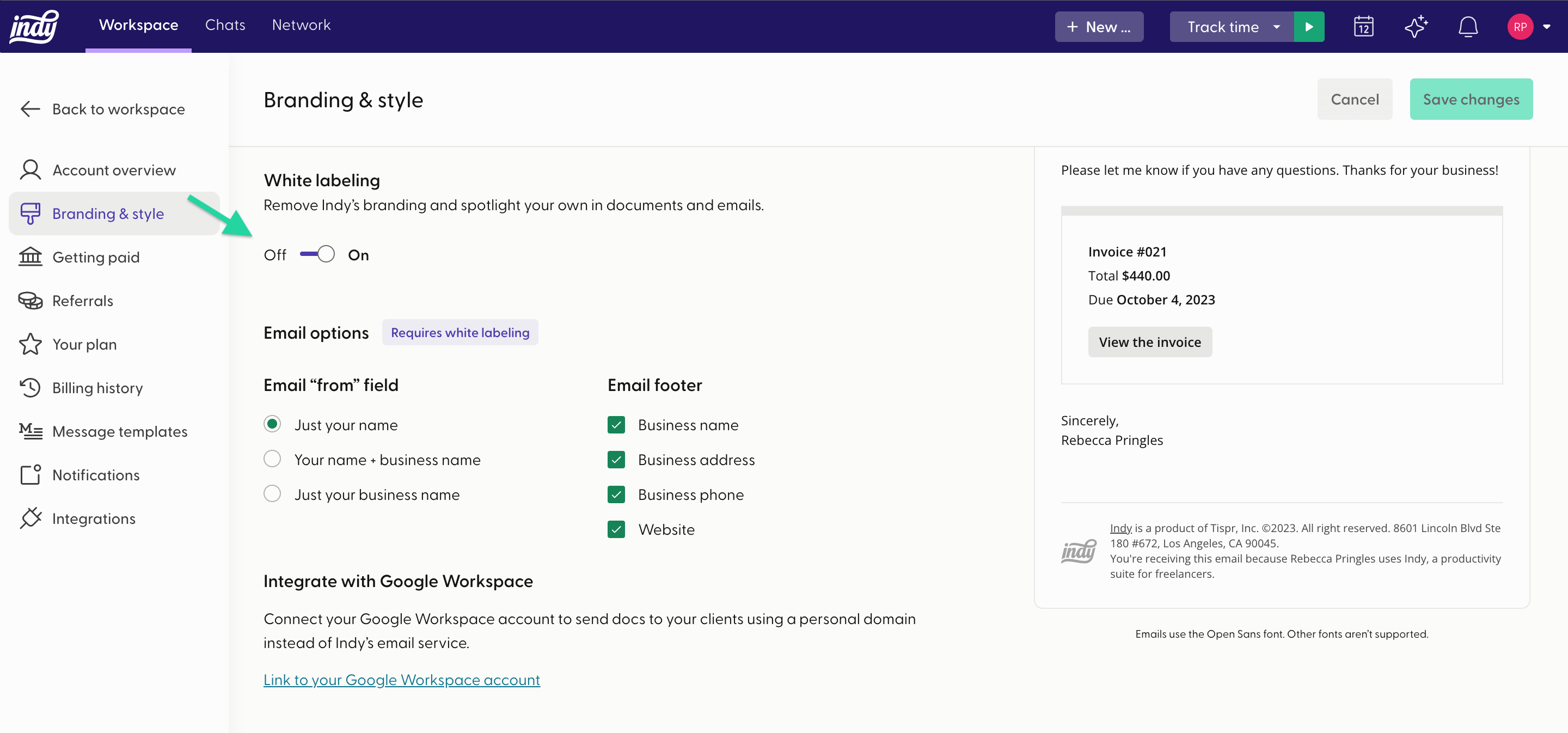Viewport: 1568px width, 733px height.
Task: Click the 'Requires white labeling' badge
Action: [x=460, y=332]
